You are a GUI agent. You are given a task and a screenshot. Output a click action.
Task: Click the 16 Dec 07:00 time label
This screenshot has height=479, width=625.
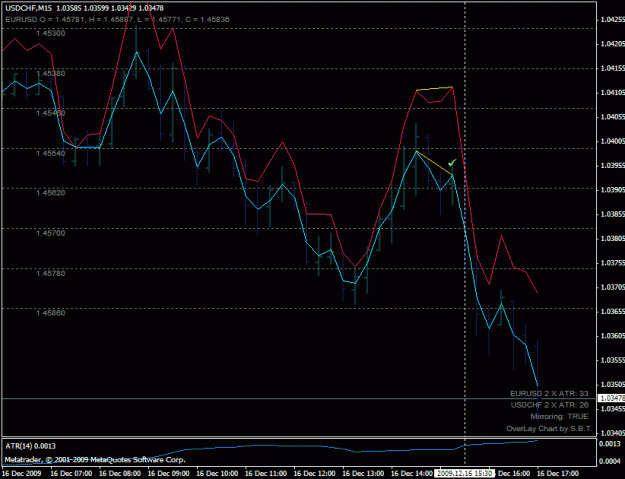71,473
